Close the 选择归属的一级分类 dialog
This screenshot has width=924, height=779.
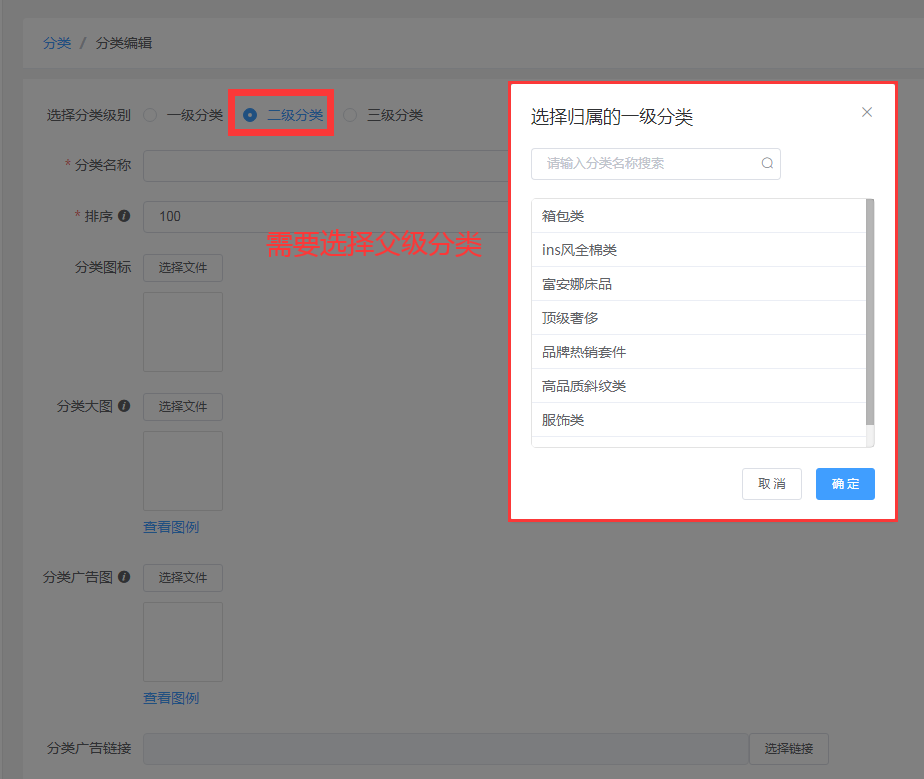(866, 112)
